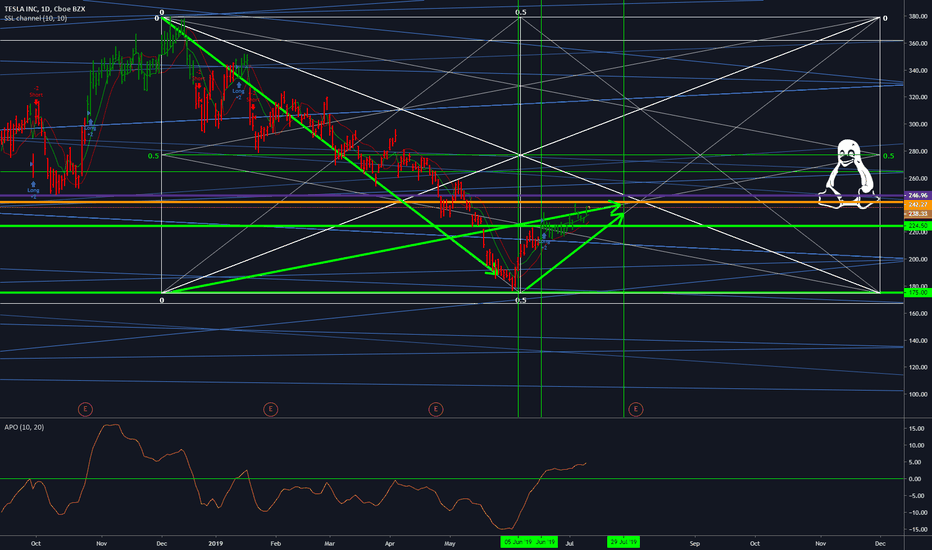932x550 pixels.
Task: Click the earnings E marker below November 2018
Action: click(86, 409)
